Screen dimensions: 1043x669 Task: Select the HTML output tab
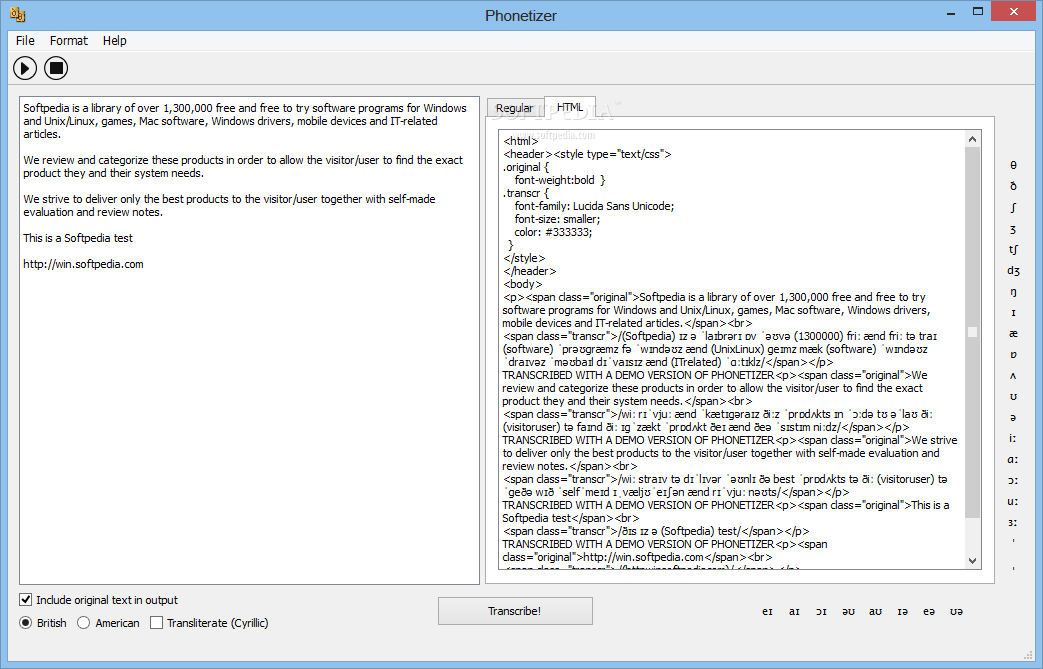click(569, 107)
